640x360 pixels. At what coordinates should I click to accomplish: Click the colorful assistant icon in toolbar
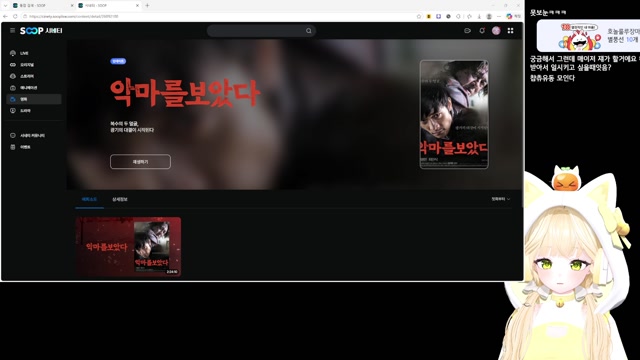509,16
